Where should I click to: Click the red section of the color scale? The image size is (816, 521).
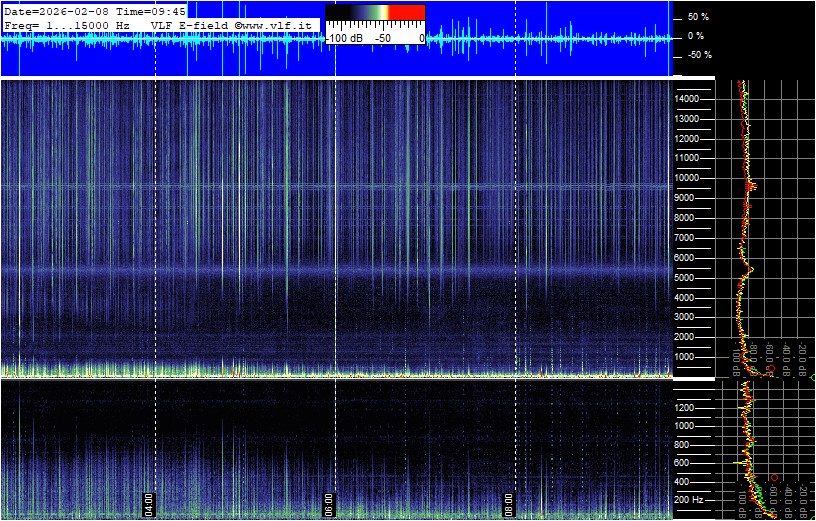coord(406,12)
